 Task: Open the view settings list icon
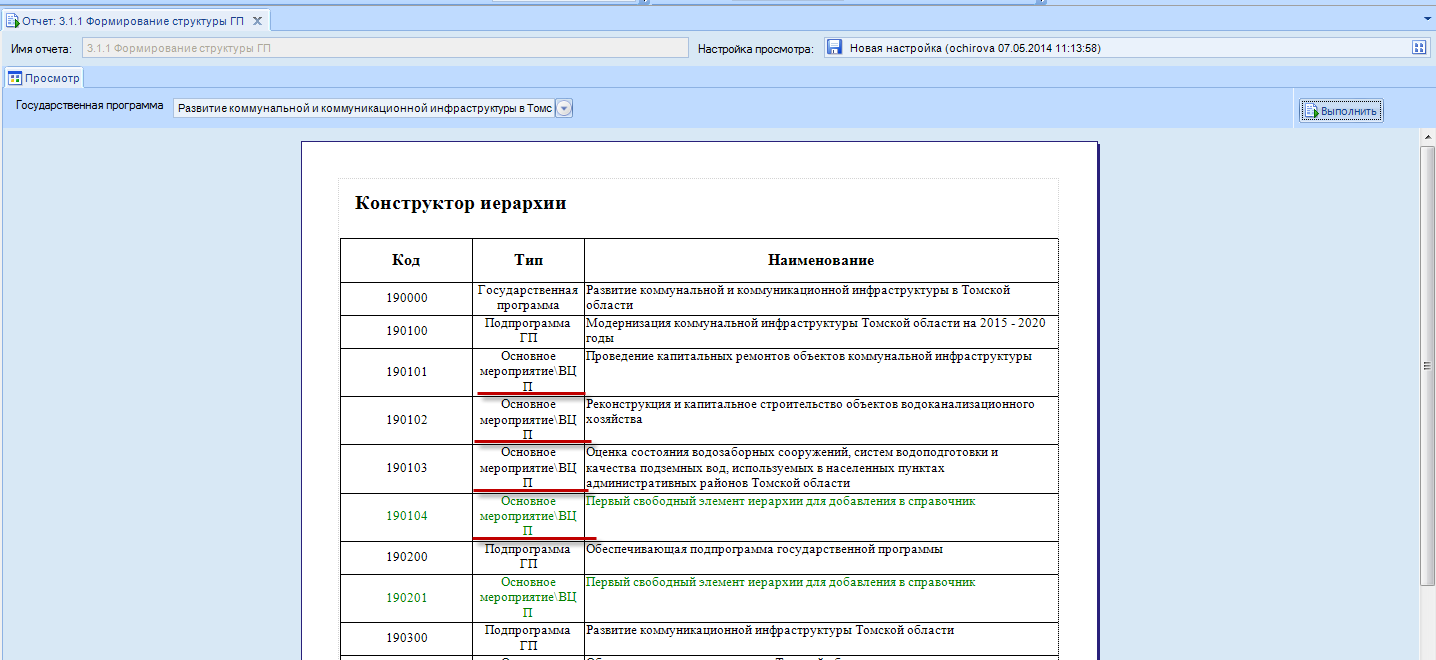pos(1418,48)
